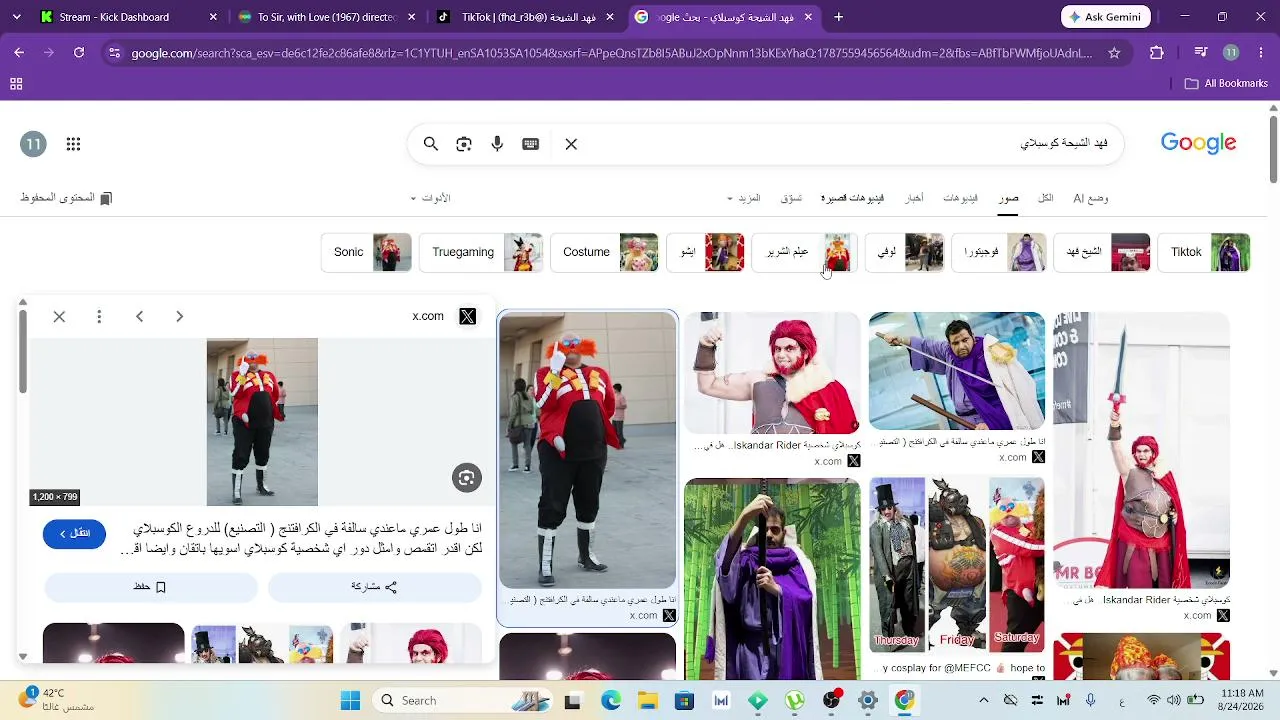1280x720 pixels.
Task: Go to previous image in preview panel
Action: (139, 316)
